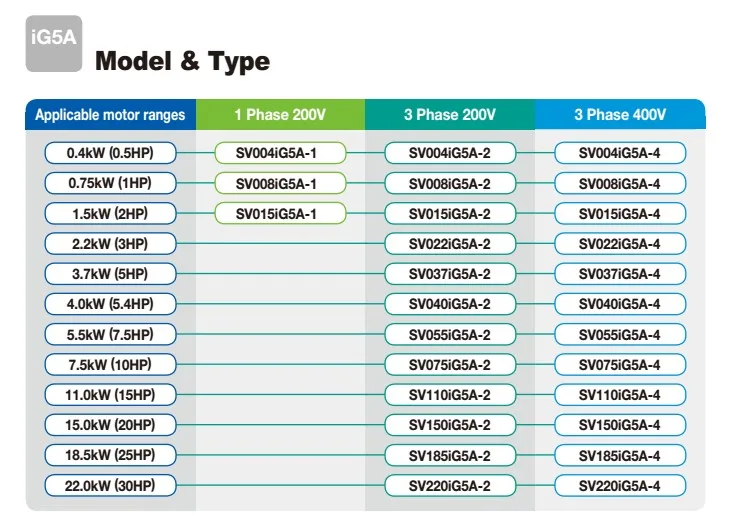This screenshot has width=729, height=522.
Task: Click the SV055iG5A-4 model pill
Action: click(620, 335)
